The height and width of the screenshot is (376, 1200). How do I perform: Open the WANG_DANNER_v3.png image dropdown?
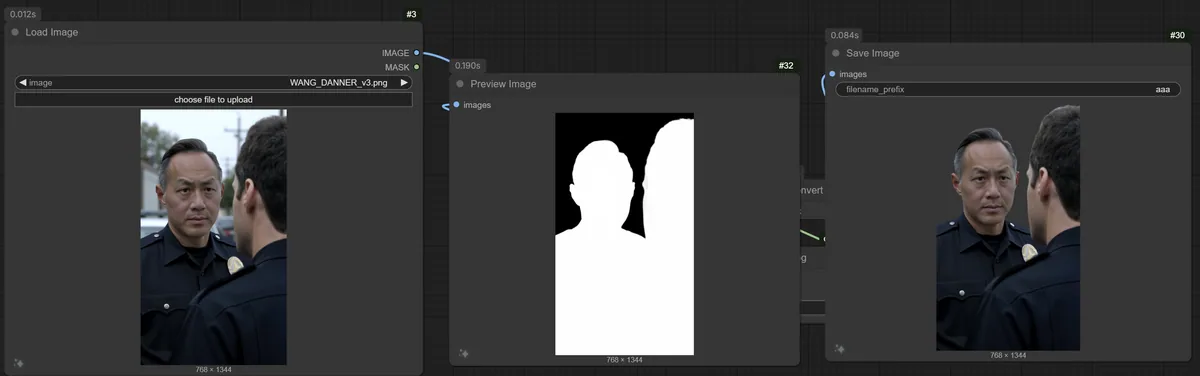click(214, 83)
